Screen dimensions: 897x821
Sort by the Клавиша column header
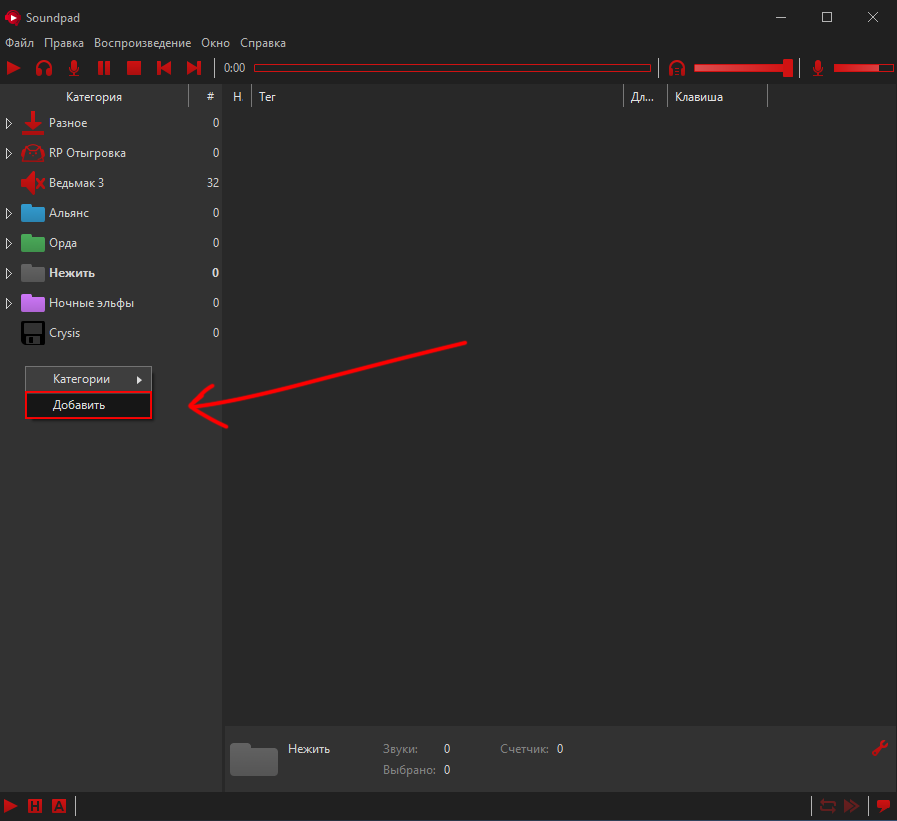point(717,97)
